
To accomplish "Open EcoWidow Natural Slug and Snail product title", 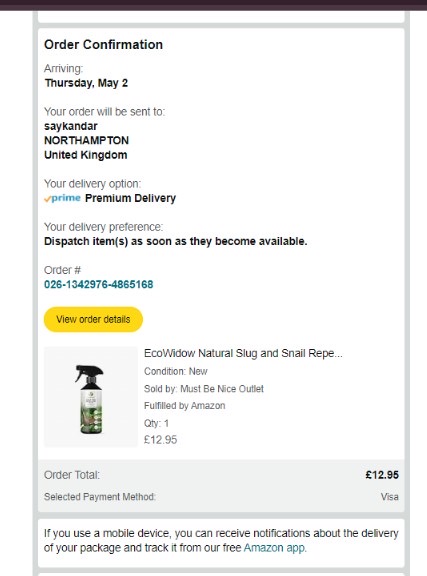I will tap(243, 353).
